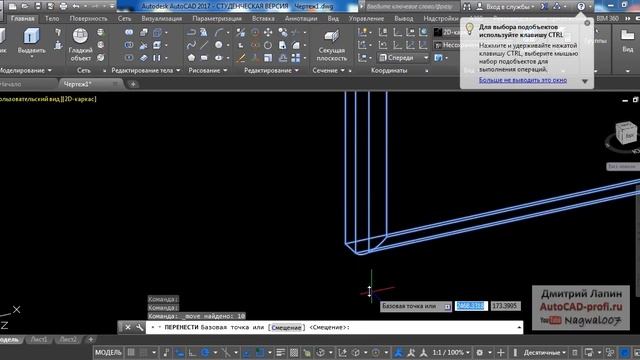
Task: Switch to the Начало document tab
Action: tap(11, 84)
